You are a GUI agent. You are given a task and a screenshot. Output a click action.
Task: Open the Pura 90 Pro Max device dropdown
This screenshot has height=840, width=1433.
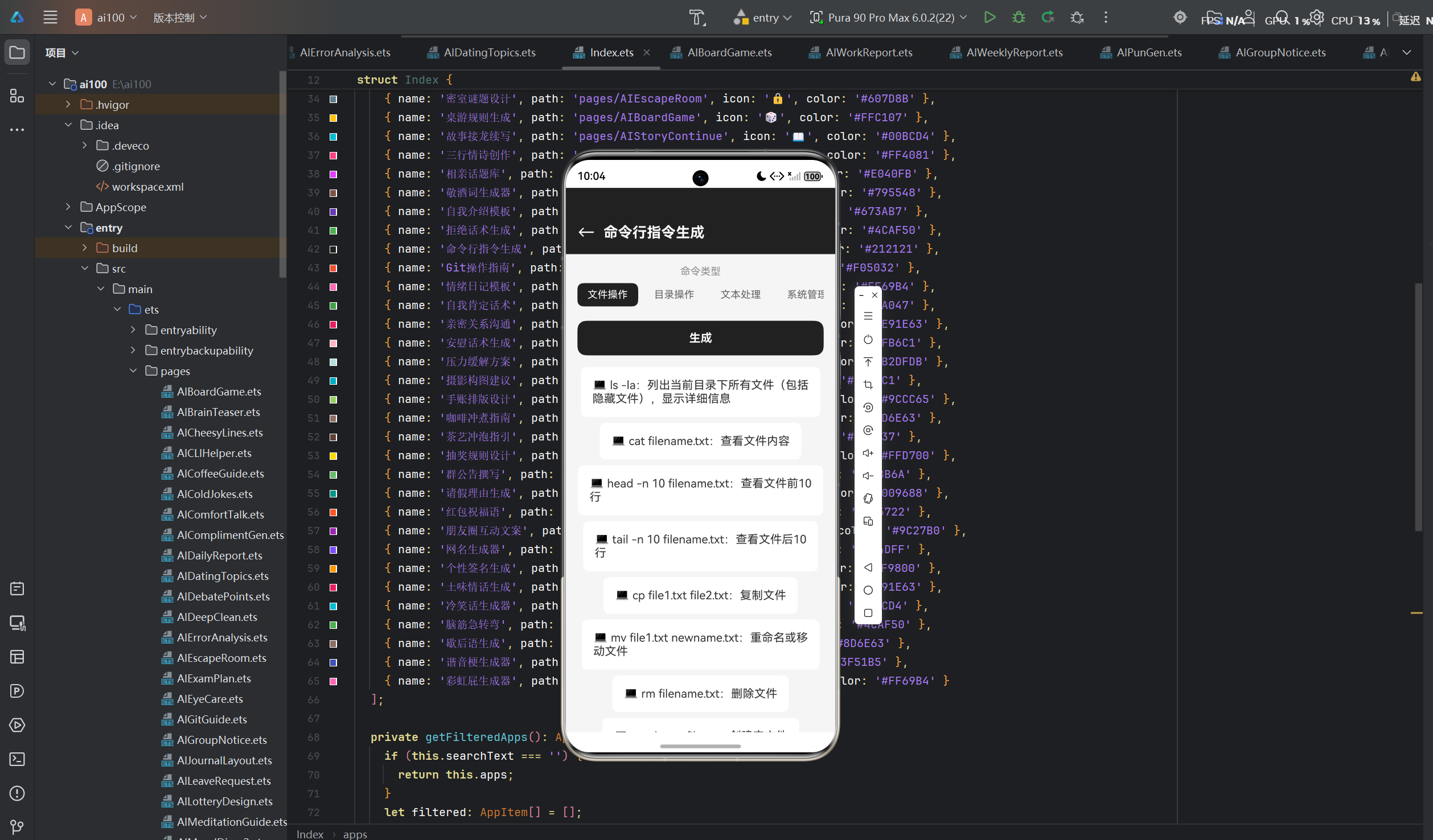tap(888, 18)
